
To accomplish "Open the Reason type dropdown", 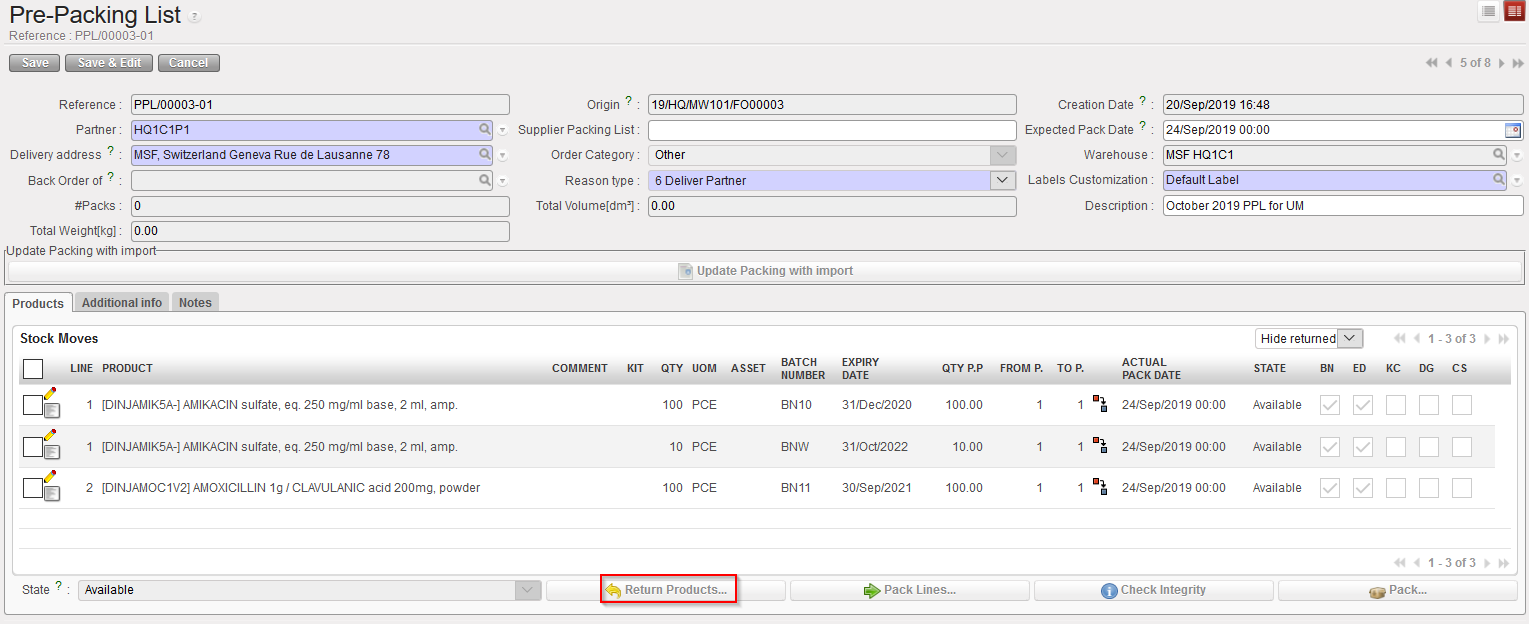I will (1003, 181).
